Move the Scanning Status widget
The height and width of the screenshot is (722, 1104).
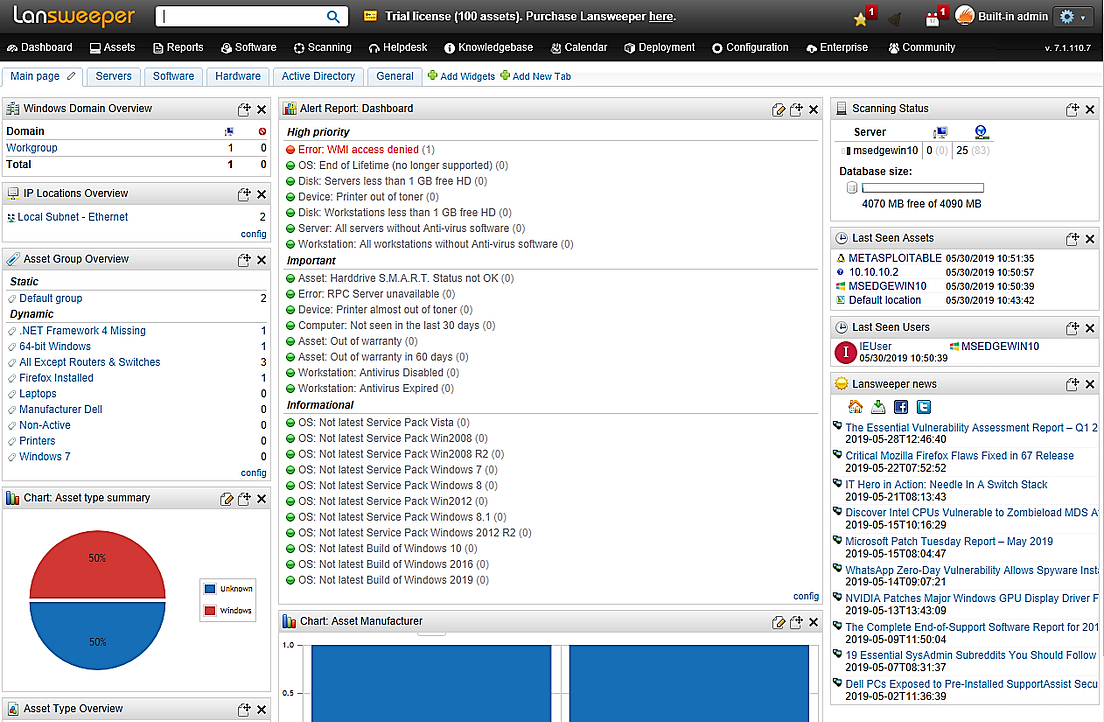(x=1072, y=109)
